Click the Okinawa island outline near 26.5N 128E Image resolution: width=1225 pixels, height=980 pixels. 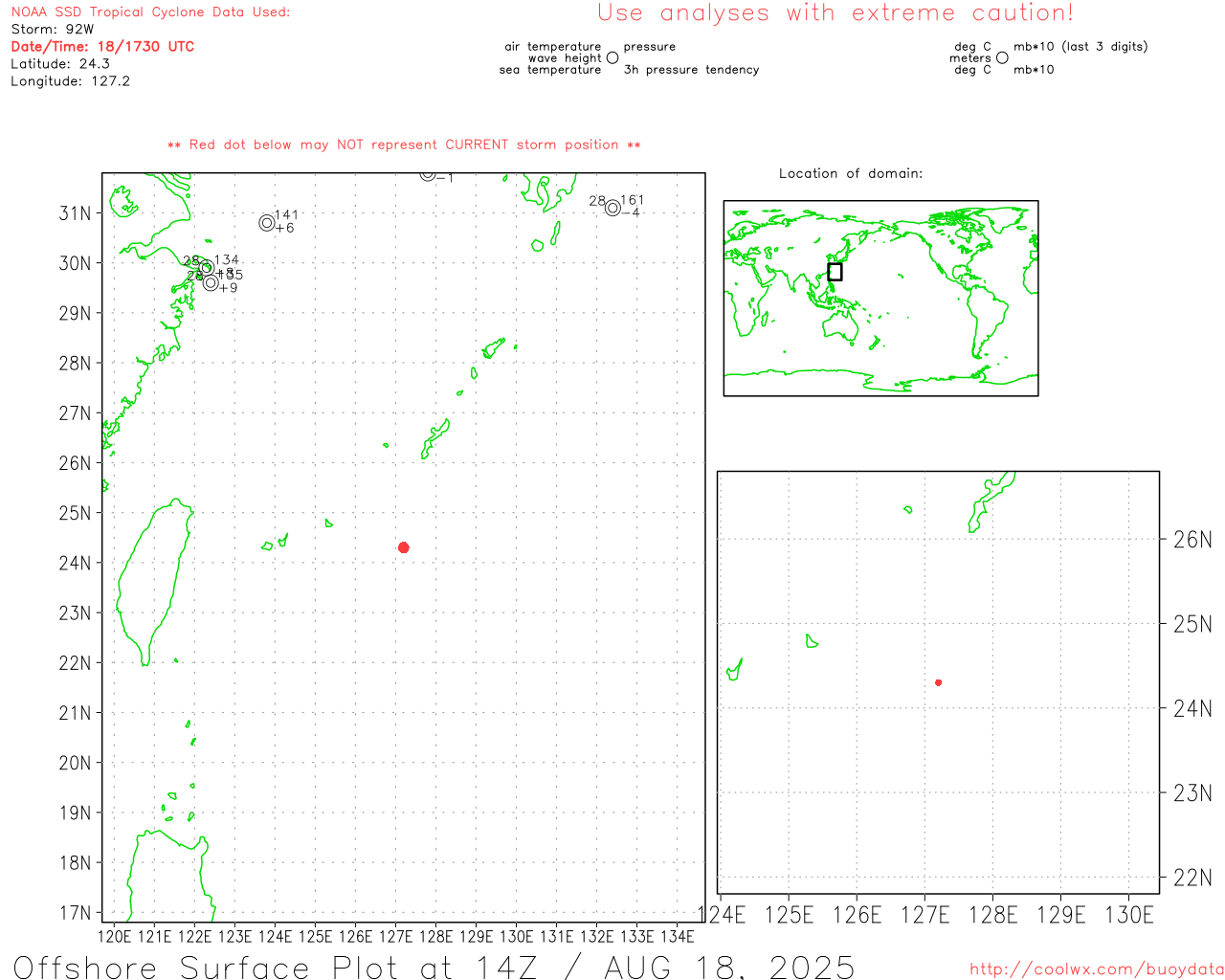(x=435, y=438)
